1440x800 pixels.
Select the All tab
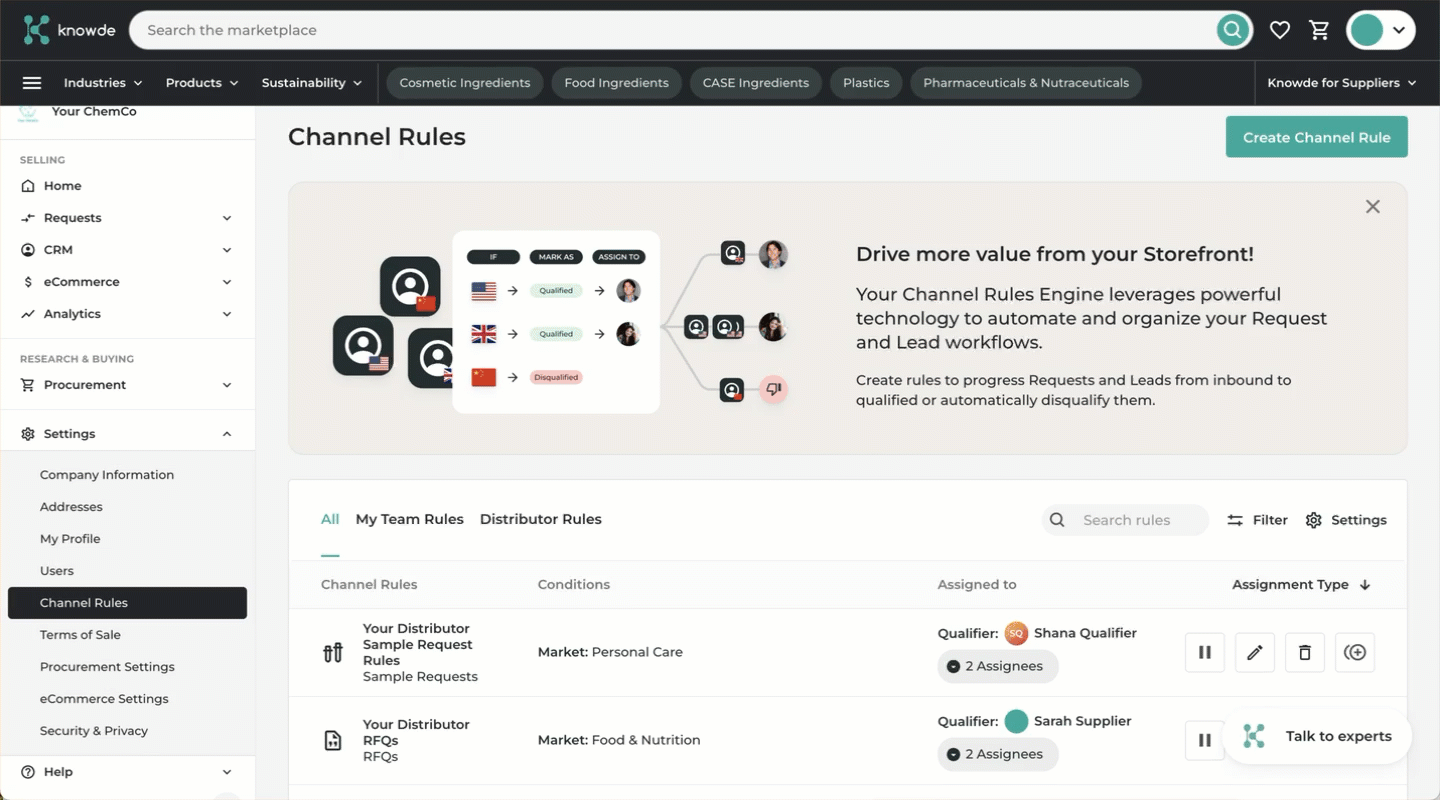[330, 519]
